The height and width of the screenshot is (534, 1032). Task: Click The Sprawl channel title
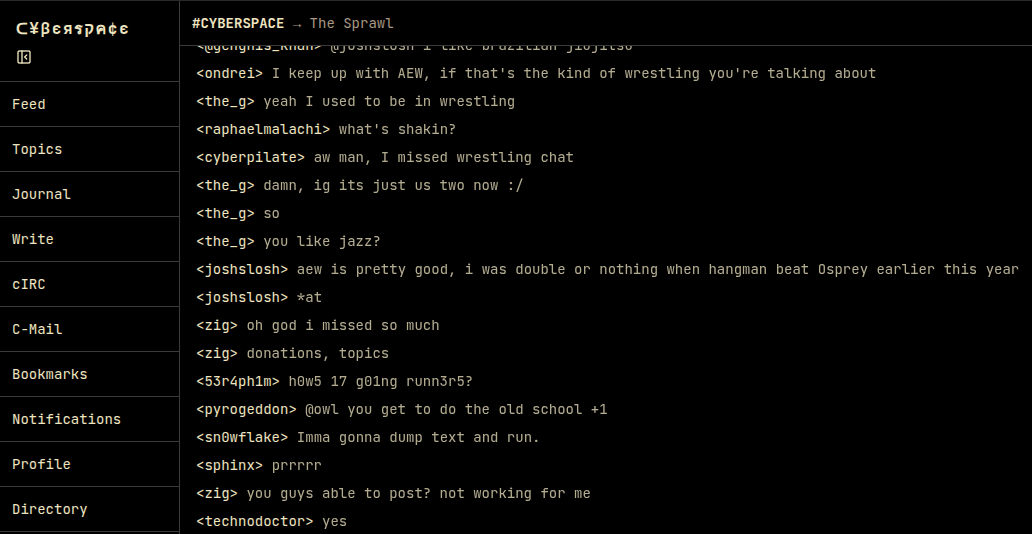[x=351, y=23]
